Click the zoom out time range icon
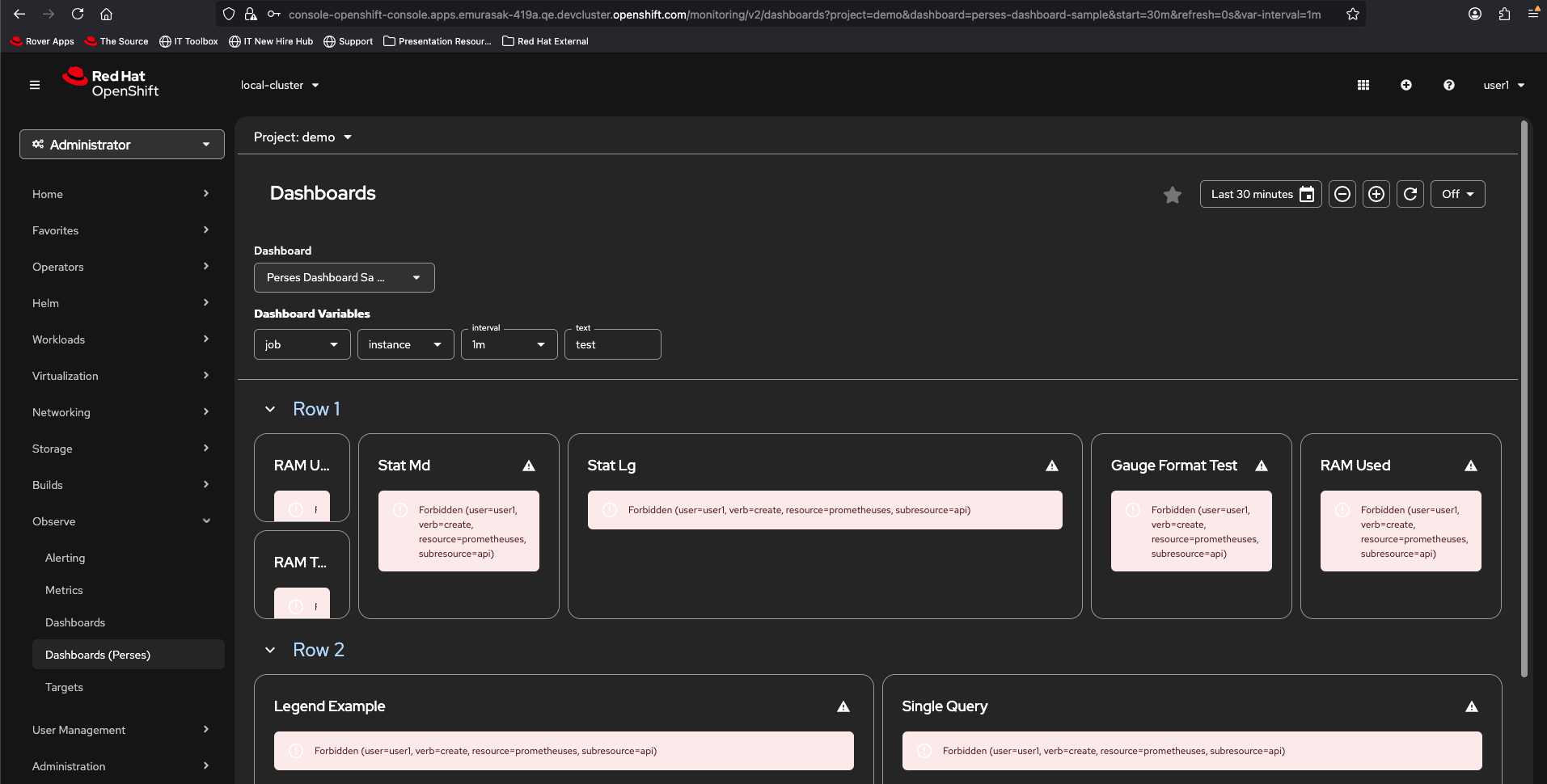1547x784 pixels. [1342, 194]
